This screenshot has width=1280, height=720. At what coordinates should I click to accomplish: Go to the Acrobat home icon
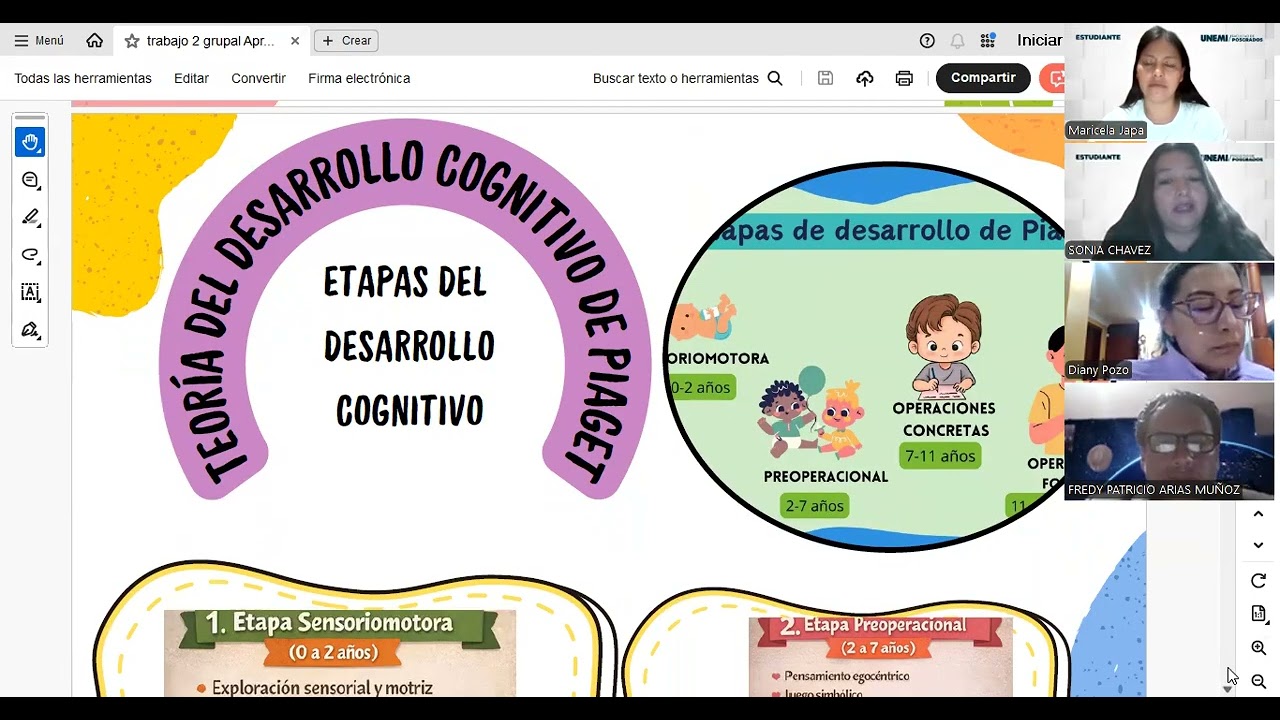point(94,41)
